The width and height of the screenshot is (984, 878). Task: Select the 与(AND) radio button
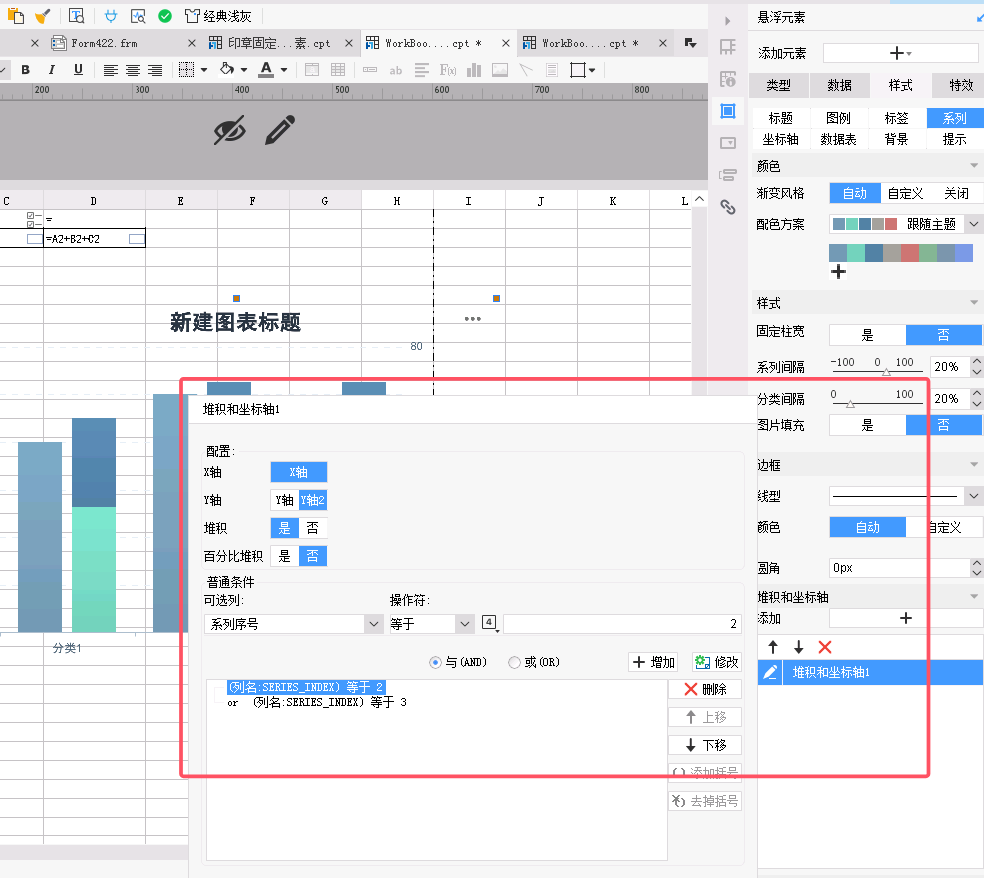pyautogui.click(x=435, y=662)
